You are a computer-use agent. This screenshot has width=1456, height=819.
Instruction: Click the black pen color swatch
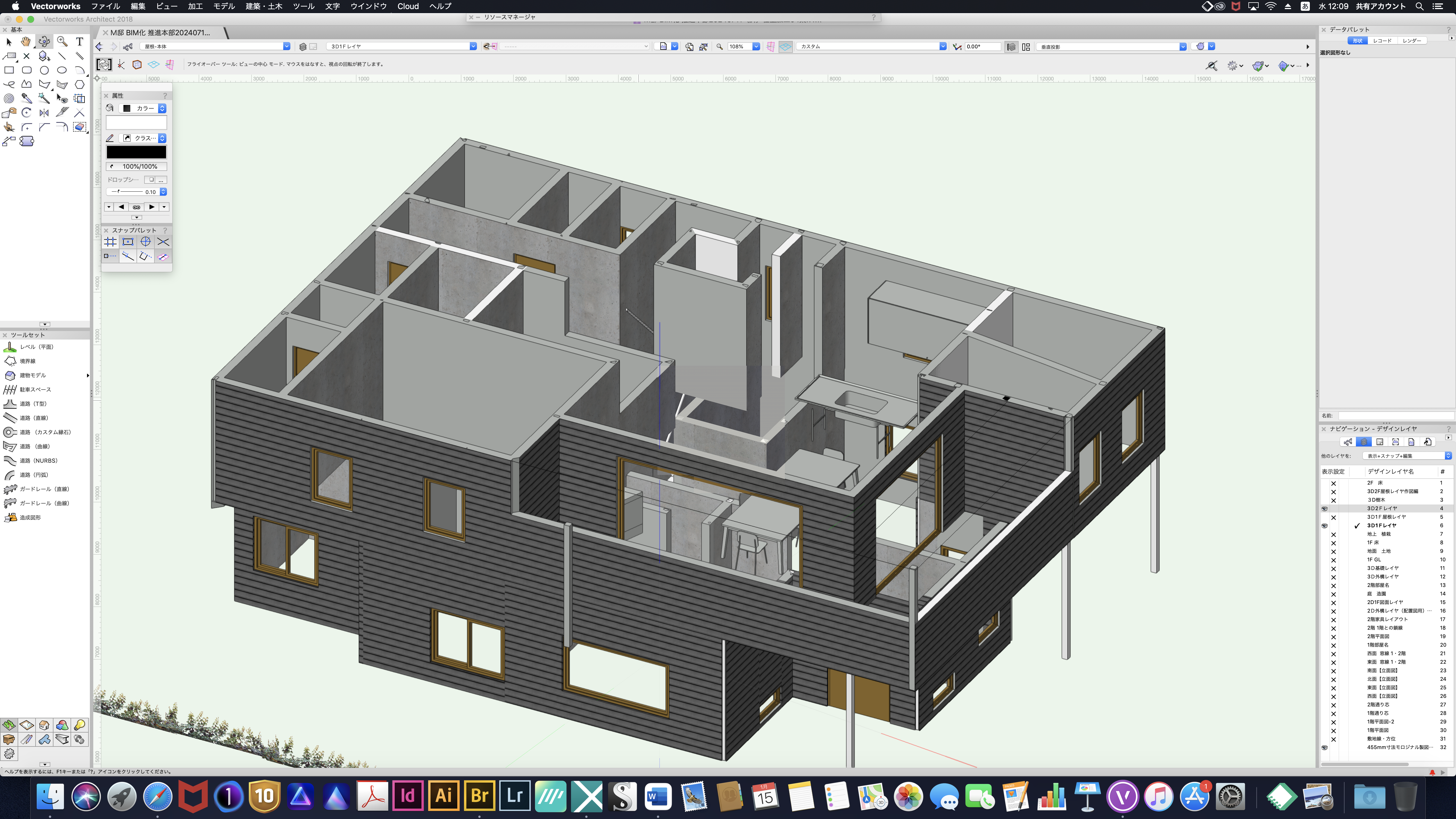[x=136, y=152]
